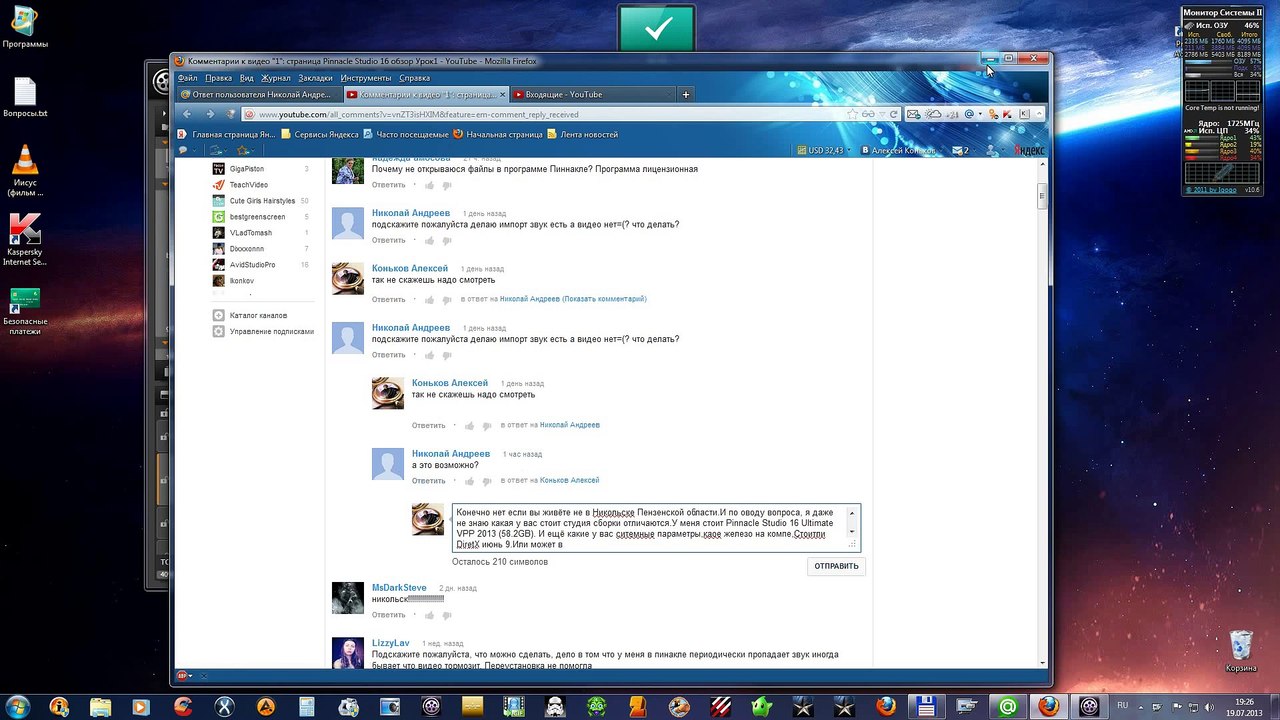This screenshot has width=1280, height=720.
Task: Open Управление подписками link
Action: (272, 331)
